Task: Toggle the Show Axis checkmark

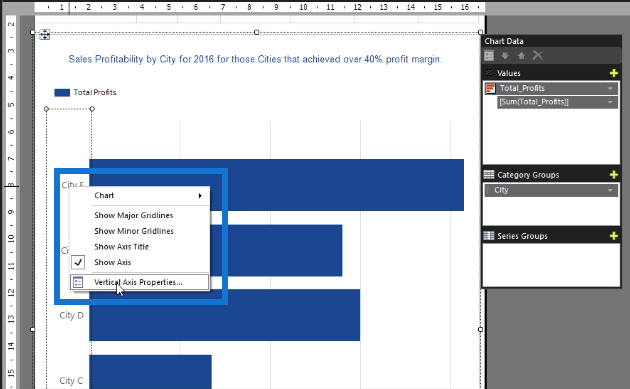Action: click(x=78, y=262)
